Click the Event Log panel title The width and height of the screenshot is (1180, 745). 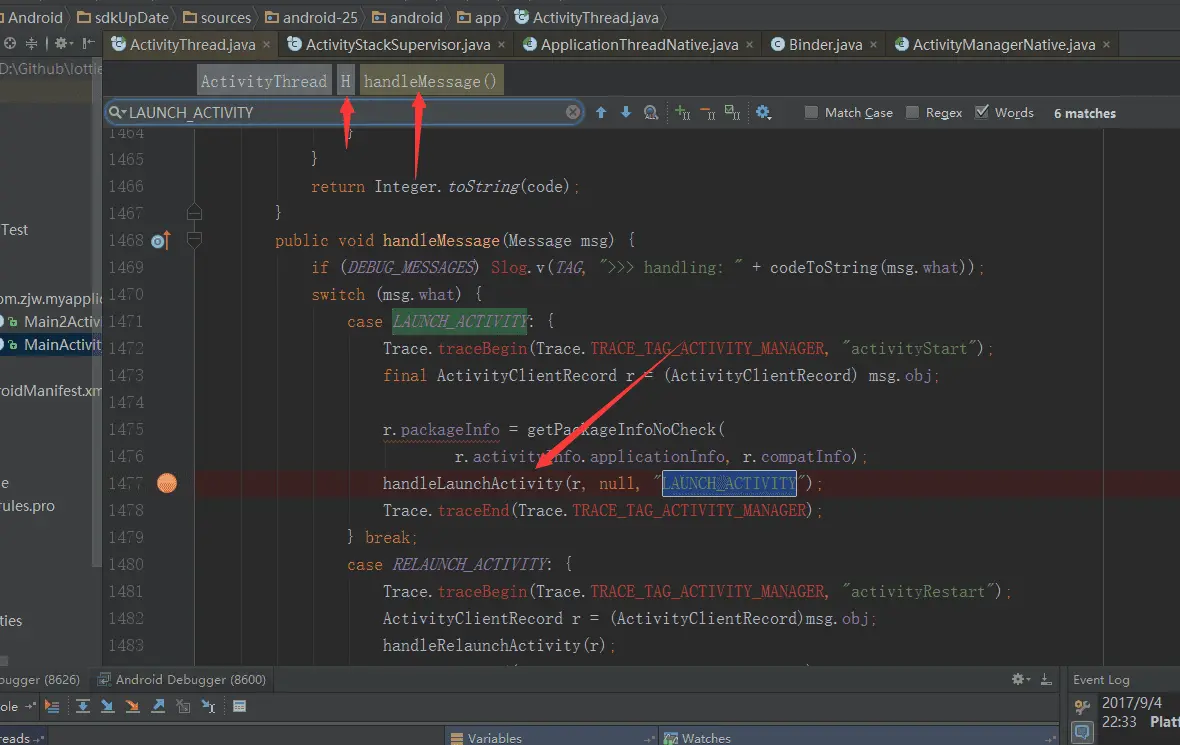coord(1101,680)
